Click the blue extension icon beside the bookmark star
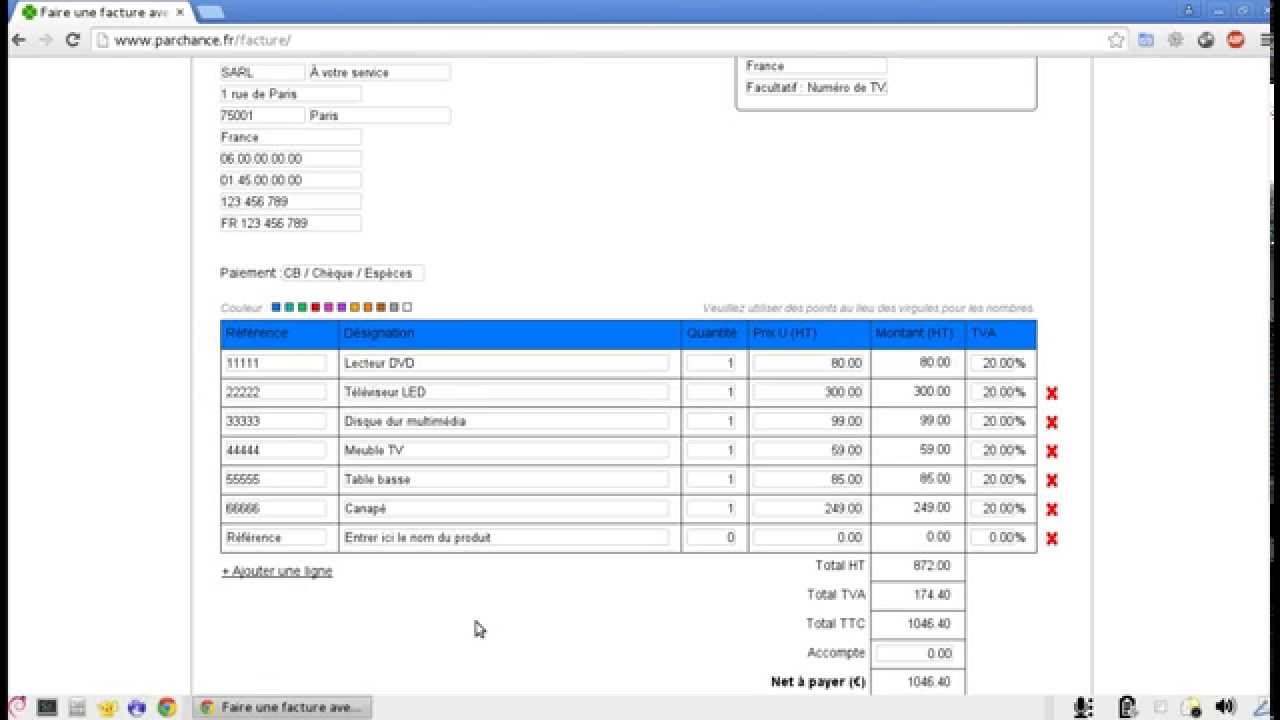 [1146, 40]
